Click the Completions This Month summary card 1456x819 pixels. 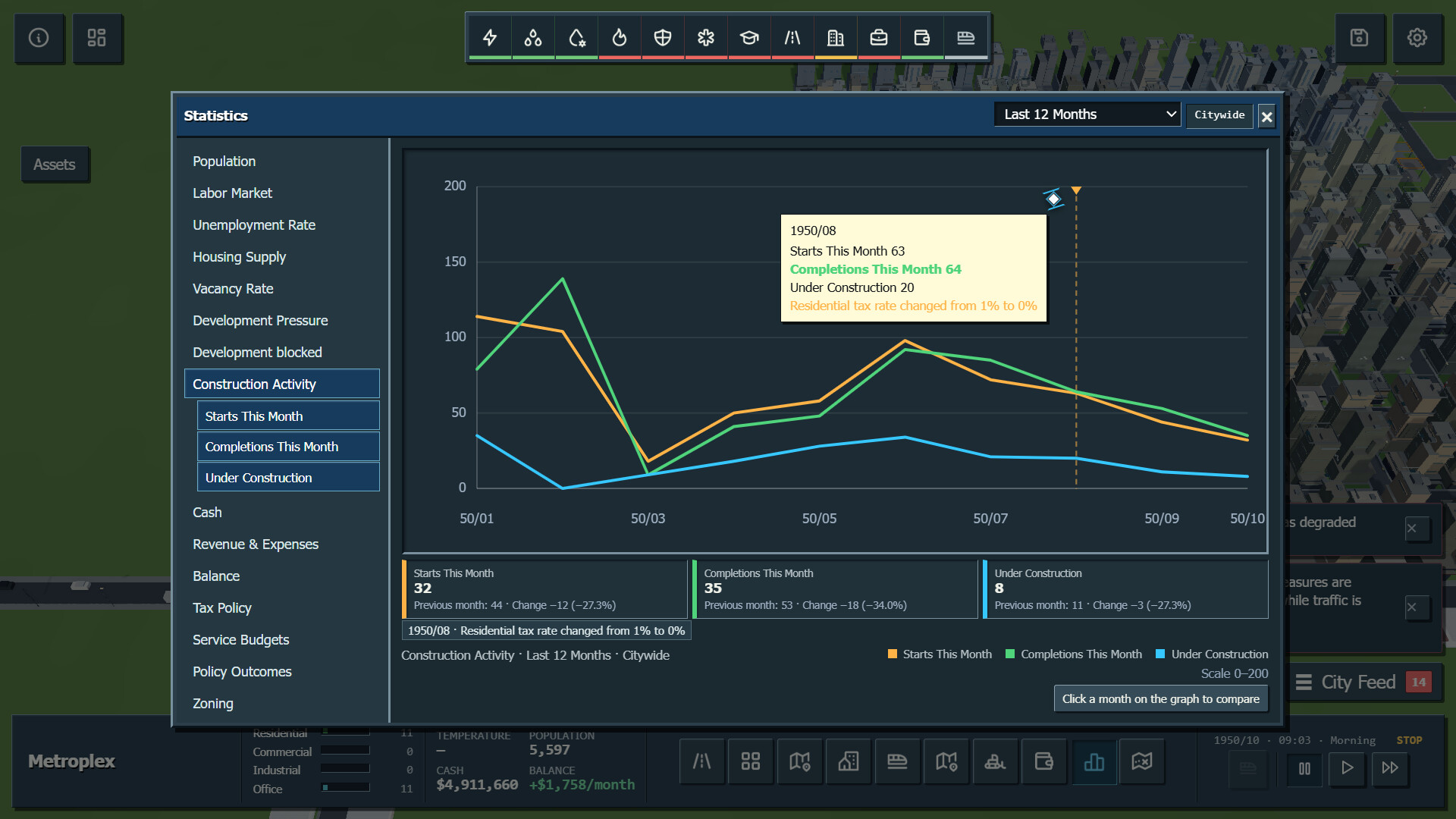[x=835, y=589]
